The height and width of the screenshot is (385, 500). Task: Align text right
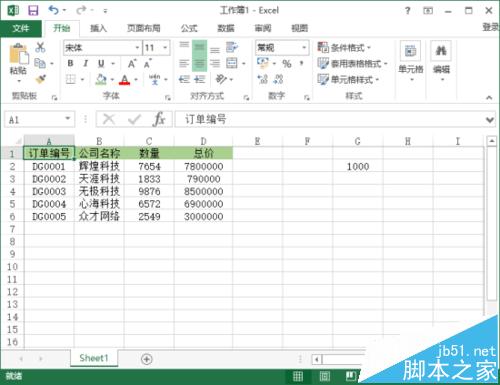pos(215,63)
